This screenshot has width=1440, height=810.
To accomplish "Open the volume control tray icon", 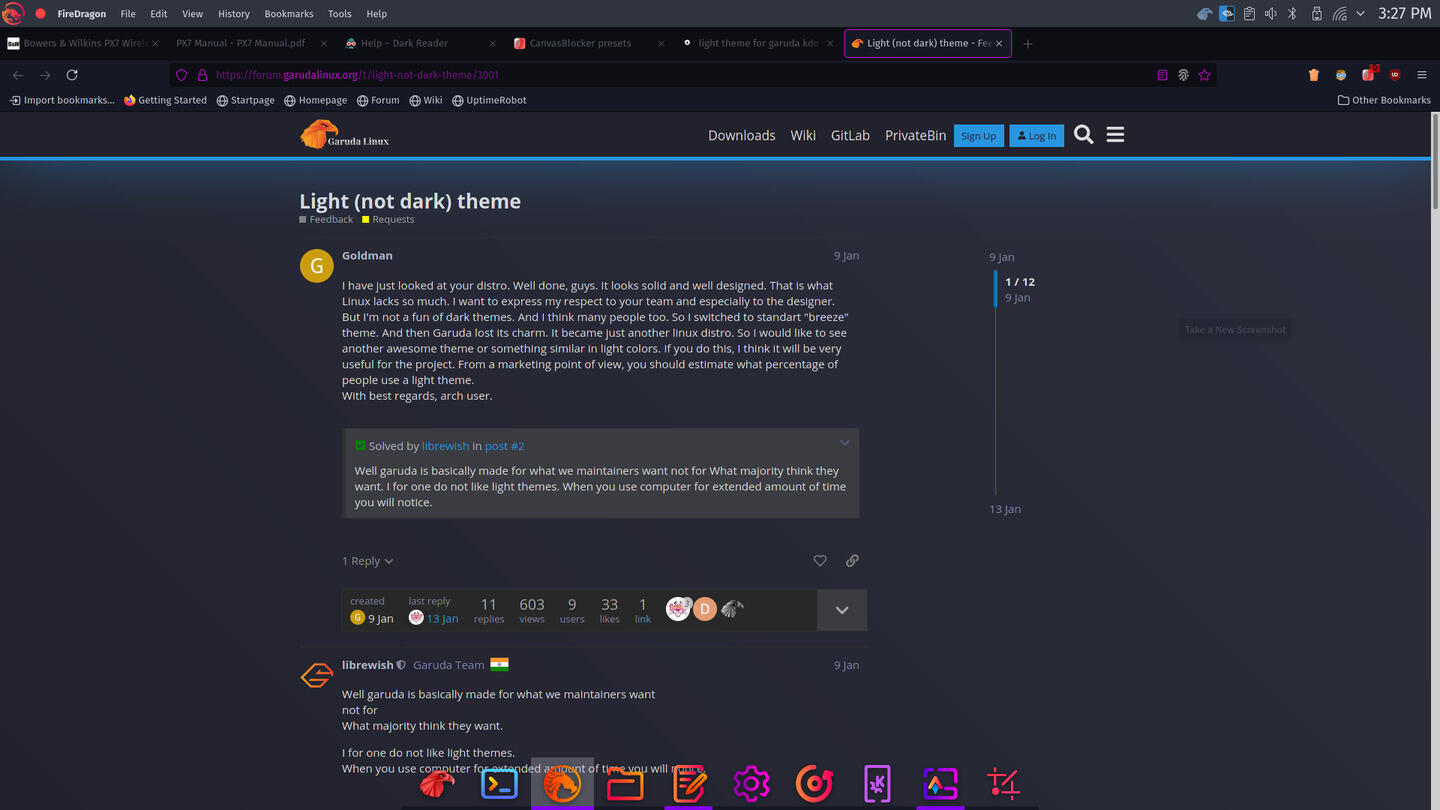I will [x=1270, y=14].
